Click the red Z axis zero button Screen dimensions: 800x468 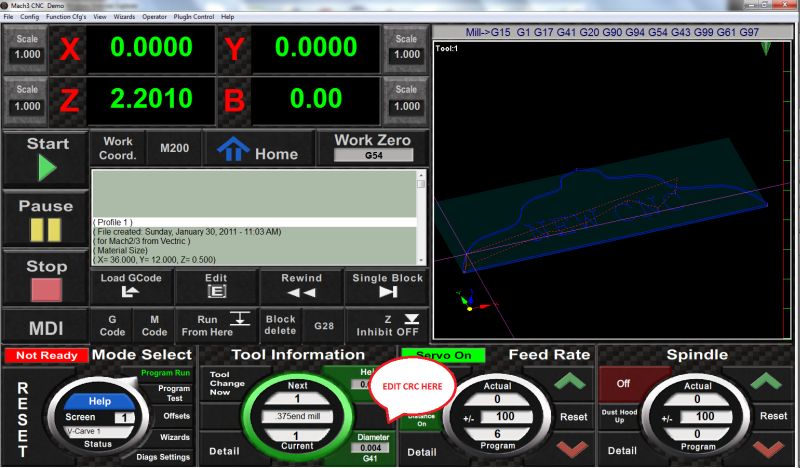(69, 101)
